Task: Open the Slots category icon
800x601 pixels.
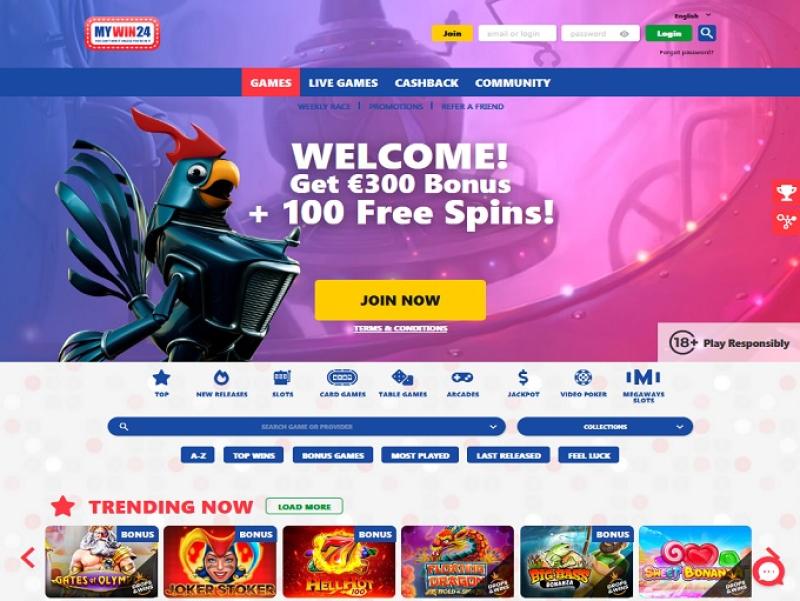Action: click(282, 378)
